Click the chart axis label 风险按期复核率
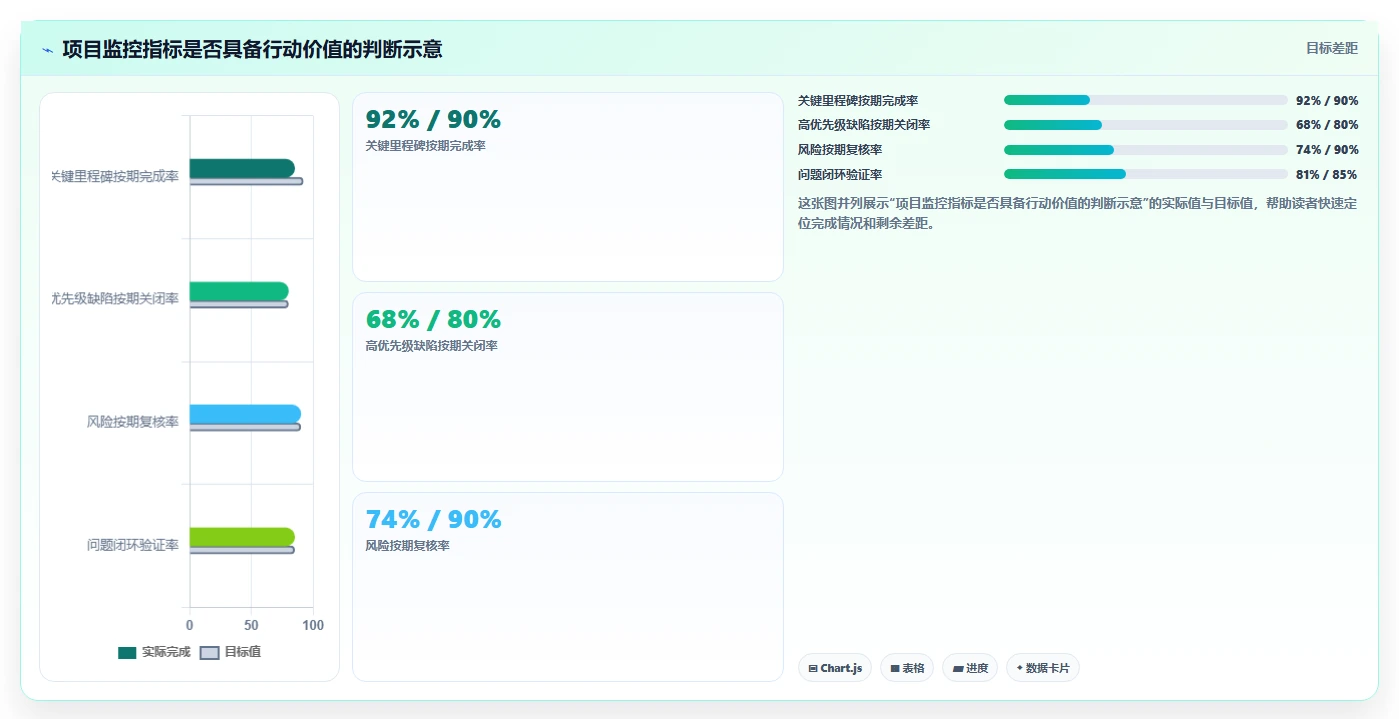This screenshot has width=1399, height=719. point(133,422)
